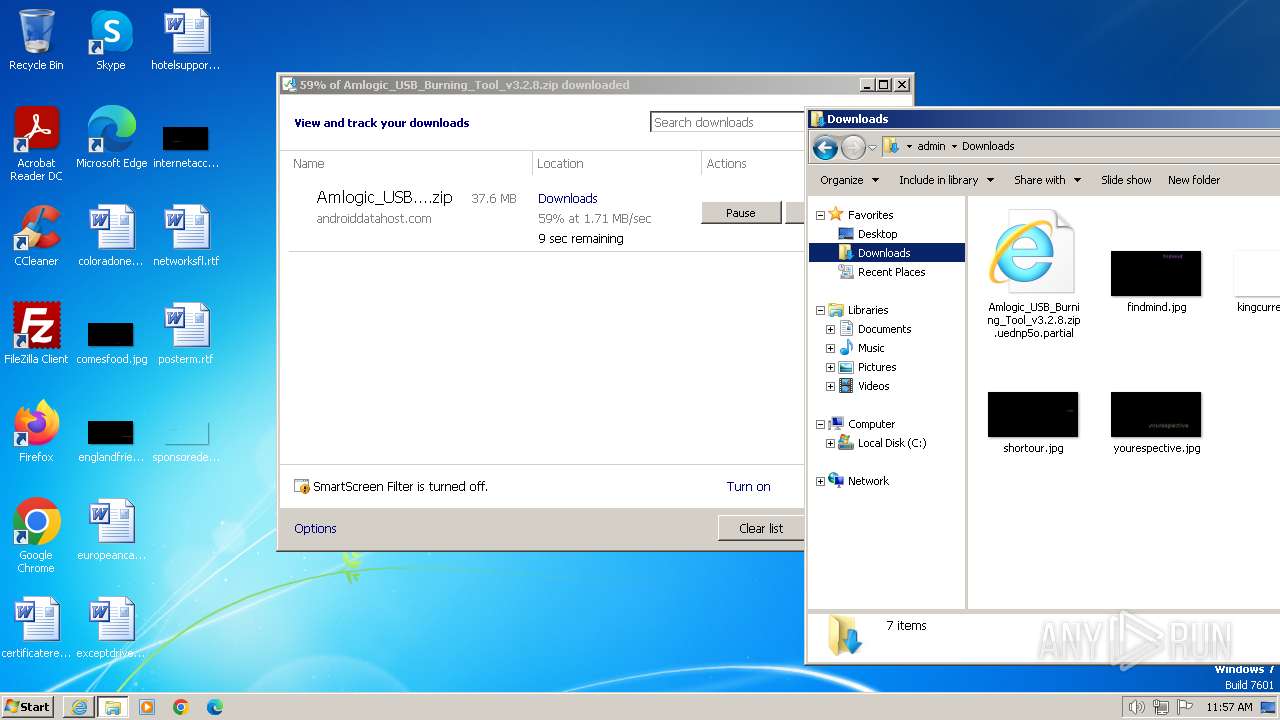Image resolution: width=1280 pixels, height=720 pixels.
Task: Open Windows Media Player taskbar icon
Action: pos(147,707)
